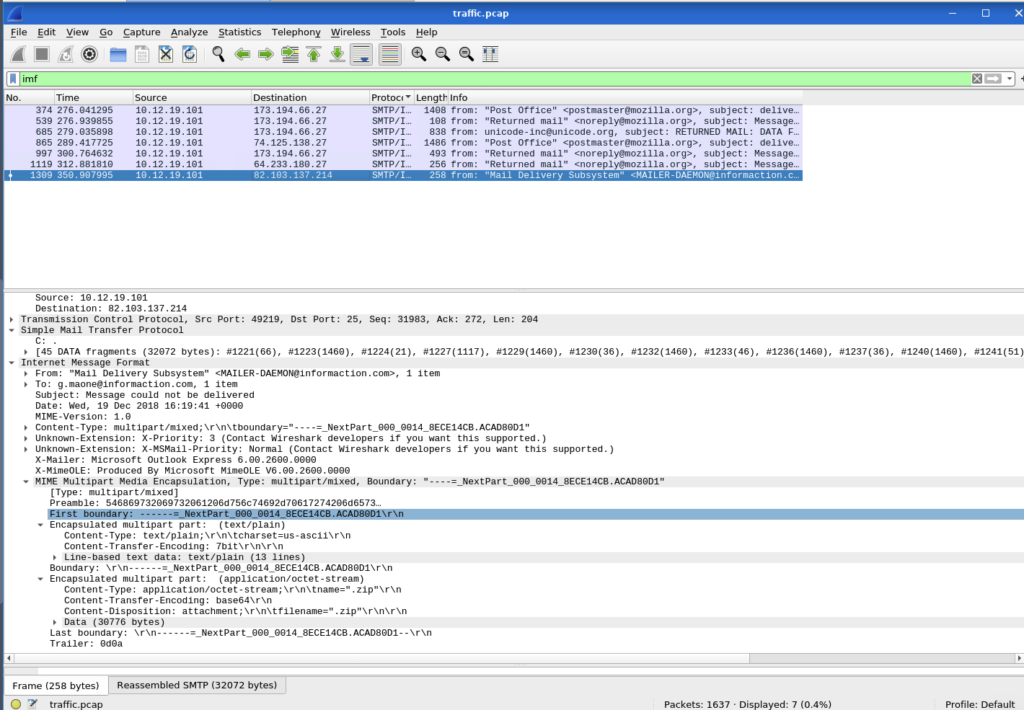Click the Resize columns to content icon
The image size is (1024, 710).
coord(490,54)
